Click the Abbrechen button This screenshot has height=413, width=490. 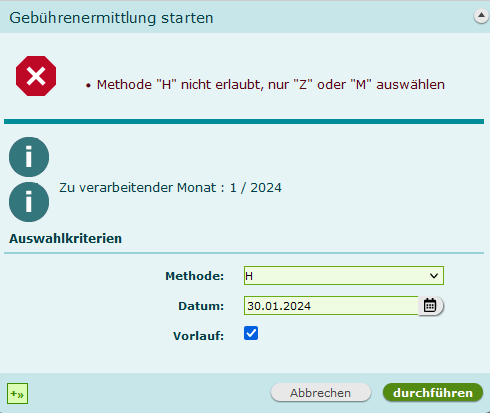pos(321,393)
